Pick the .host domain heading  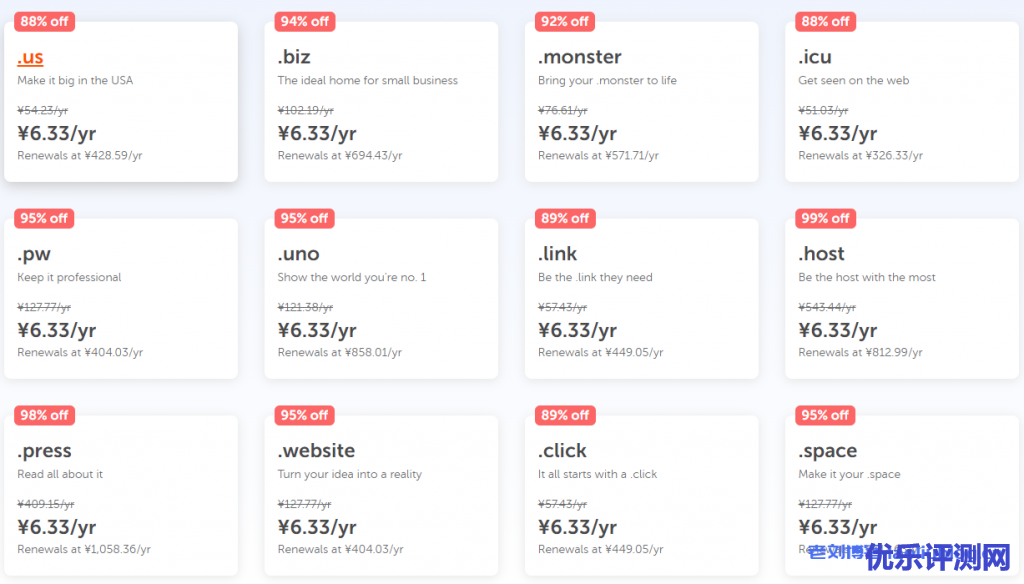(822, 254)
